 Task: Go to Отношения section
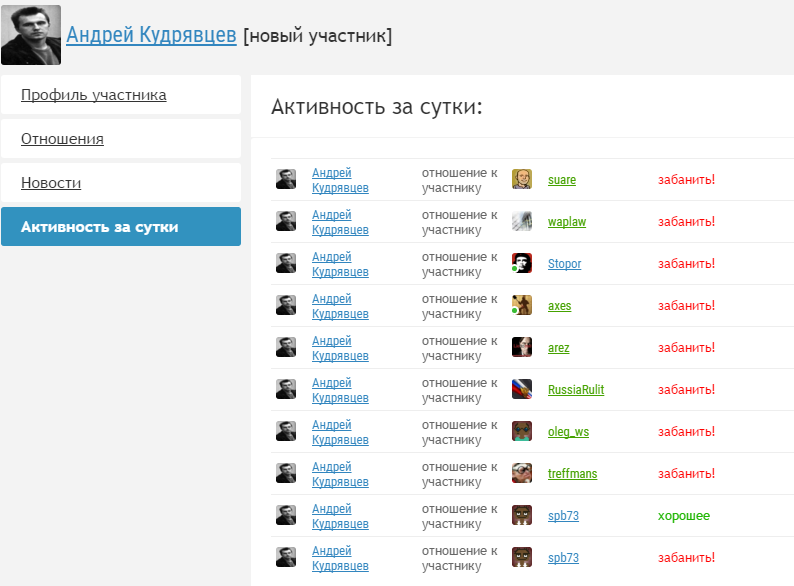click(x=62, y=139)
